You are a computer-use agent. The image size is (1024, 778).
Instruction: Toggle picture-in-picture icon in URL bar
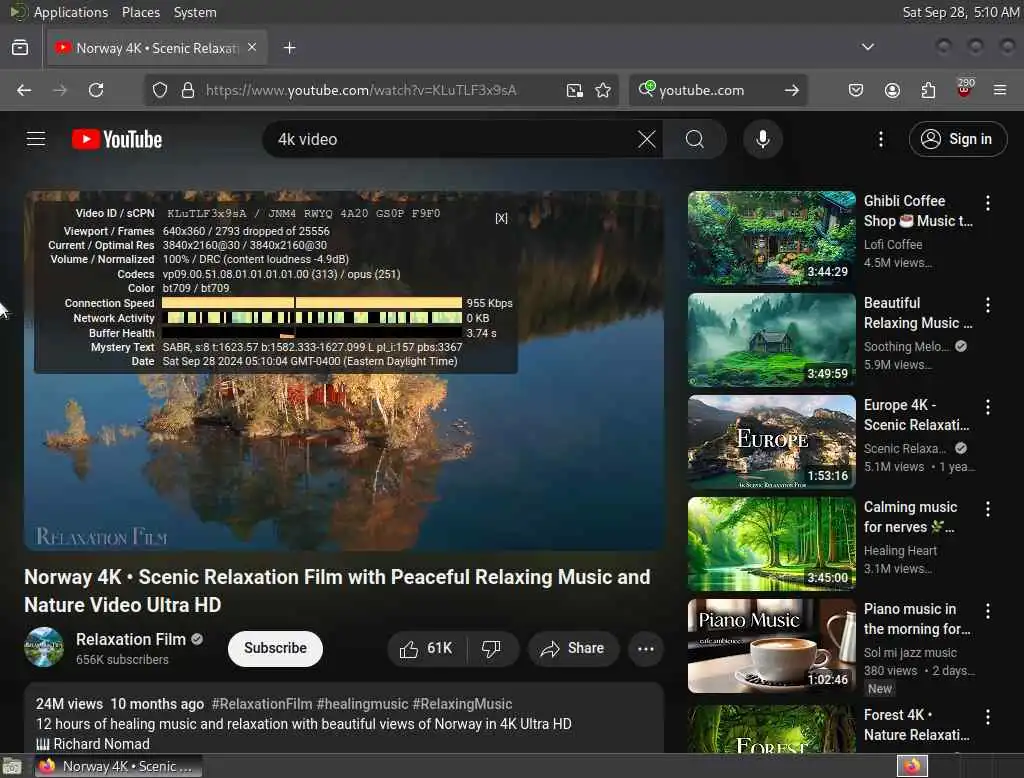(x=575, y=90)
